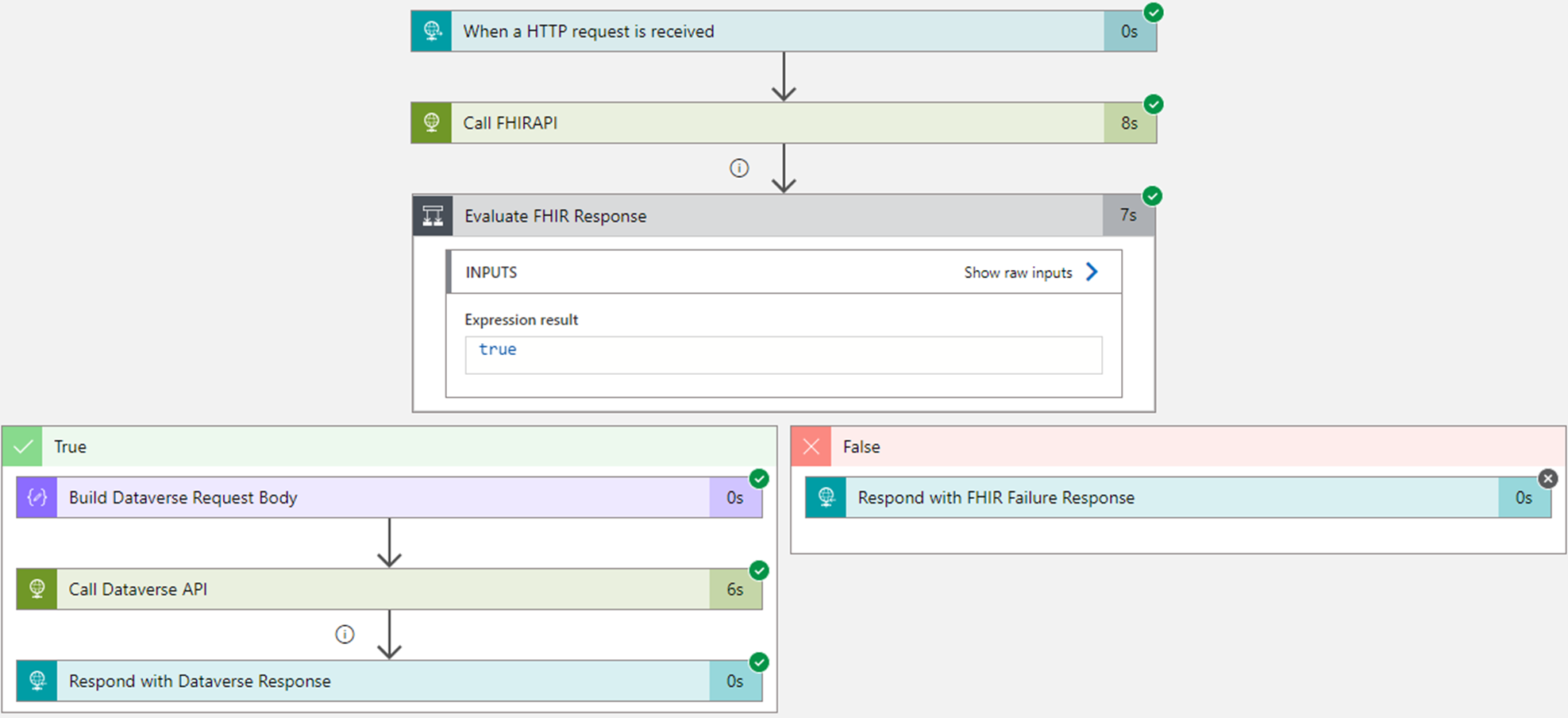Click the Call Dataverse API globe icon
The image size is (1568, 718).
37,589
